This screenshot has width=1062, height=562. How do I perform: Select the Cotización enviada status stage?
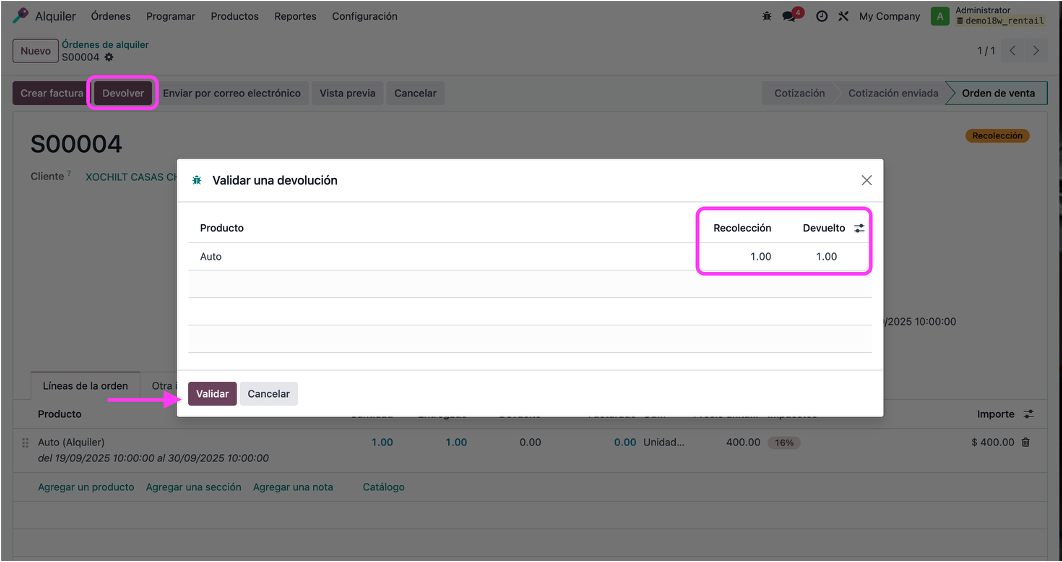point(893,93)
